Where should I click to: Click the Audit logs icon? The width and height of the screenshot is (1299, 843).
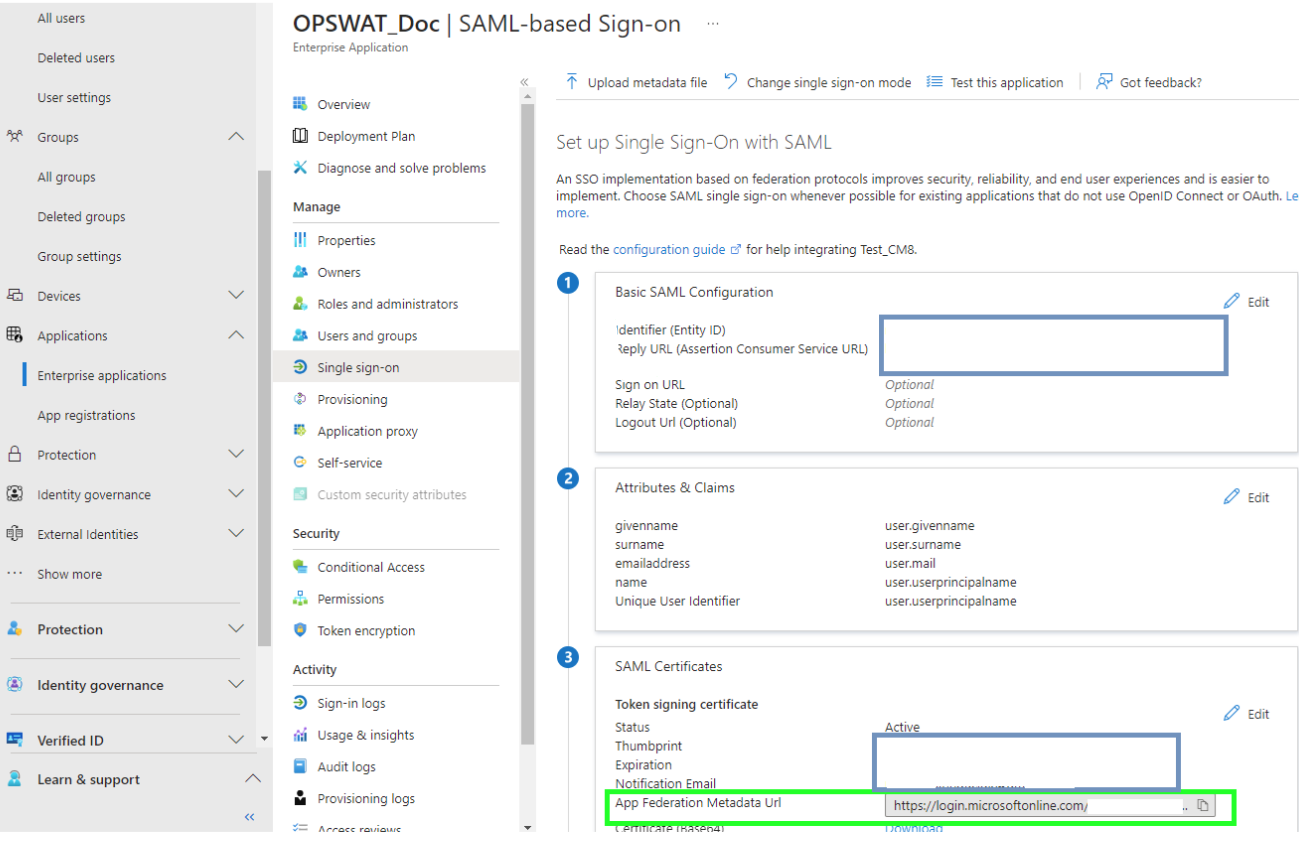pyautogui.click(x=300, y=767)
